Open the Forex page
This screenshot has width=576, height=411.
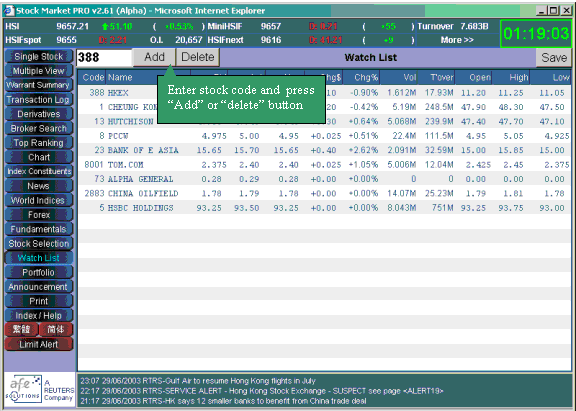tap(39, 215)
